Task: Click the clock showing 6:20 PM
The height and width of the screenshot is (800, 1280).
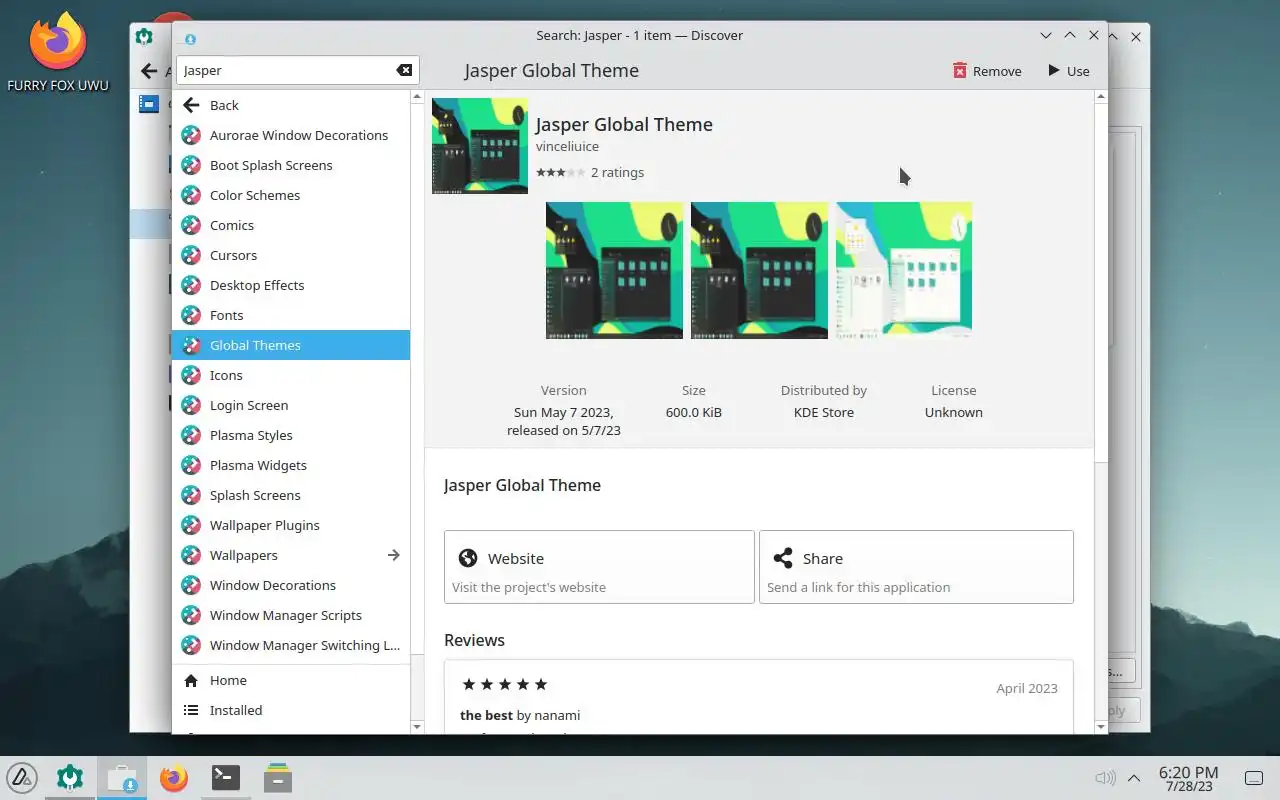Action: pyautogui.click(x=1188, y=778)
